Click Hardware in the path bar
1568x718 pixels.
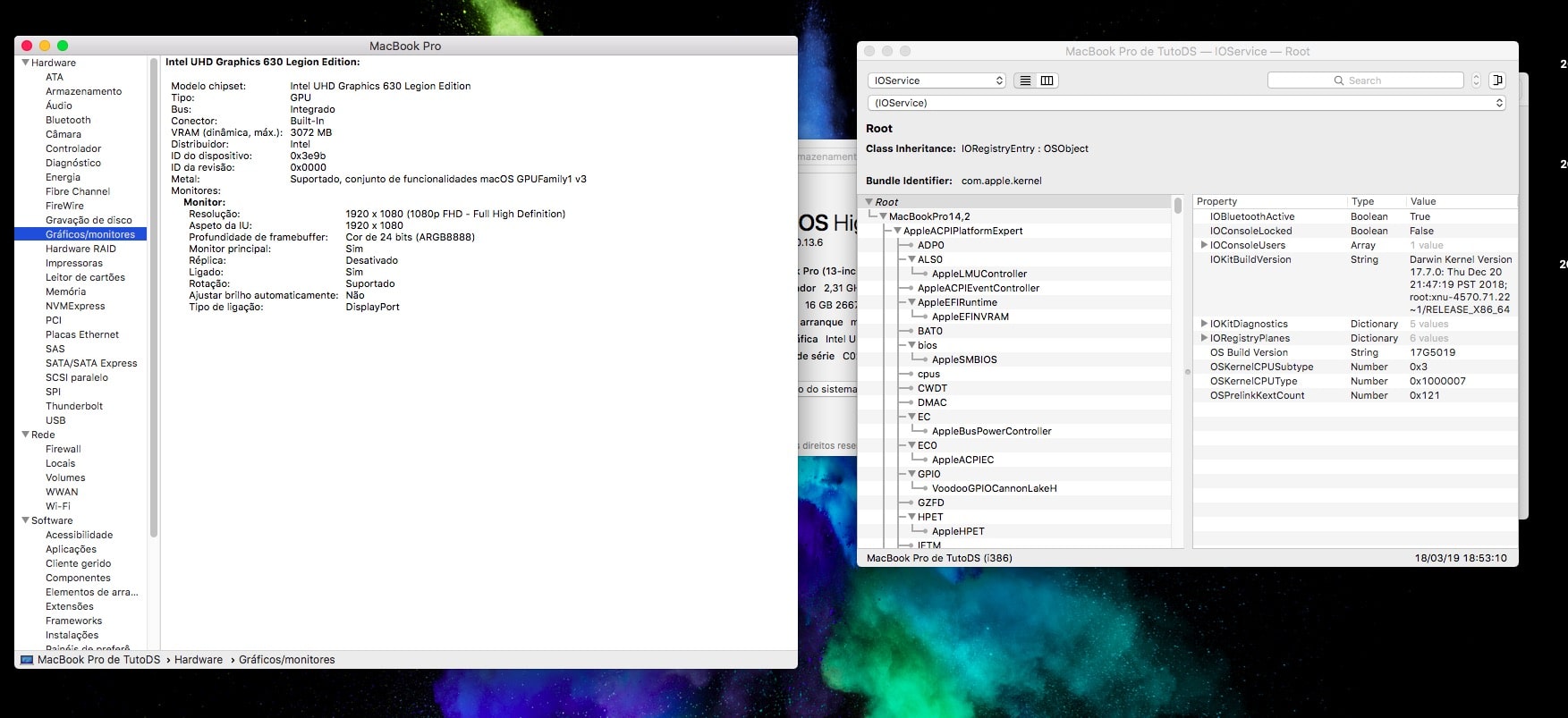[x=199, y=660]
